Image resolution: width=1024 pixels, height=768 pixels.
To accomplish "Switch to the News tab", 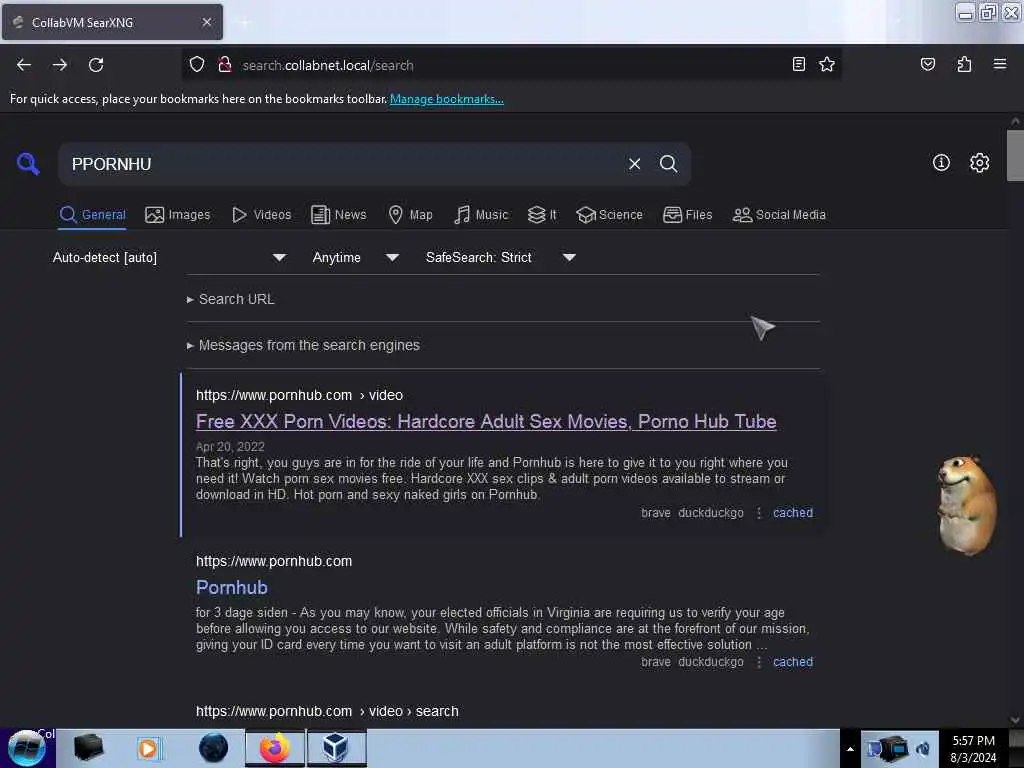I will 338,215.
